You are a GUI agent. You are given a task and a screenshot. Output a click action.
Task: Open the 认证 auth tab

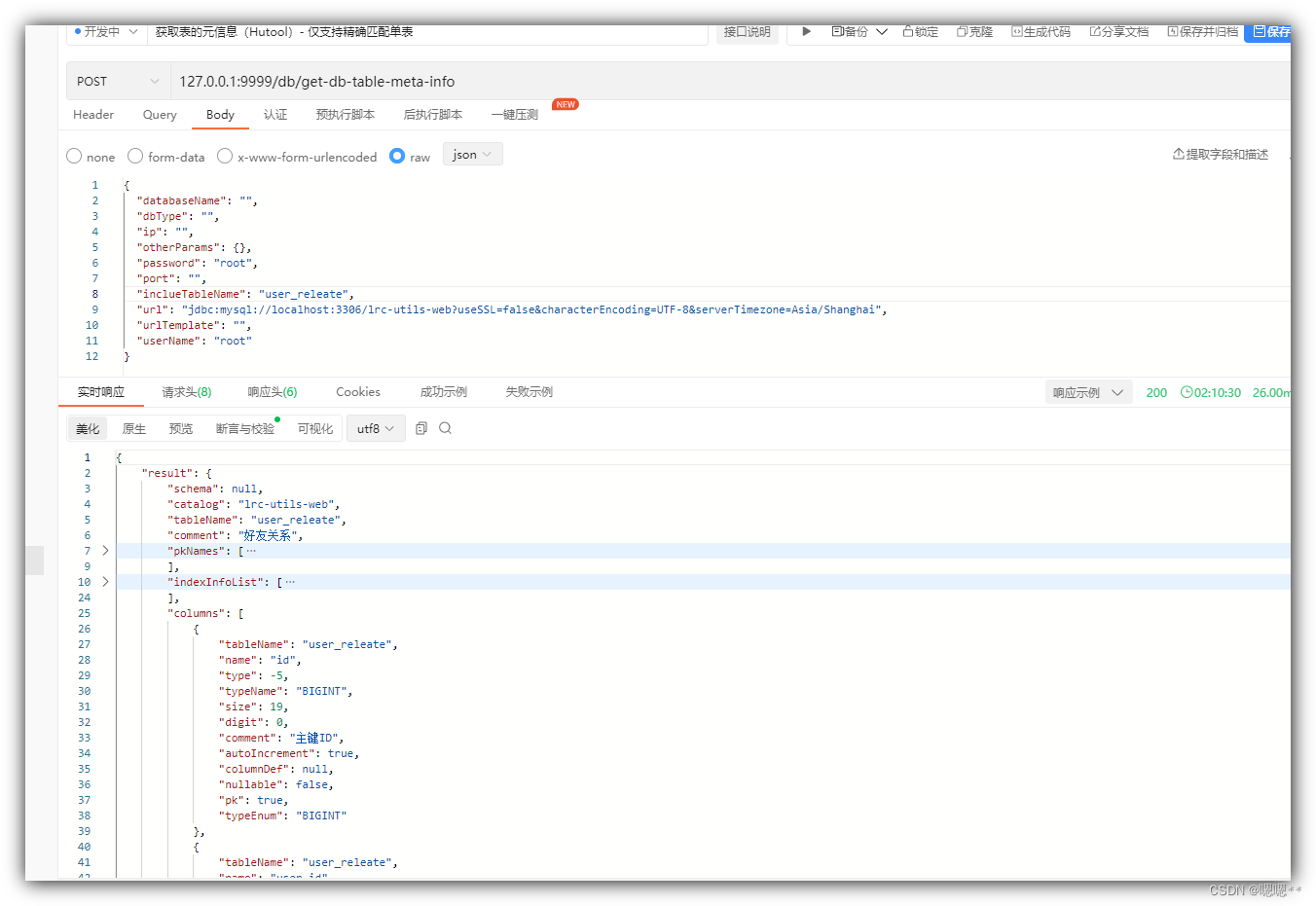(275, 115)
